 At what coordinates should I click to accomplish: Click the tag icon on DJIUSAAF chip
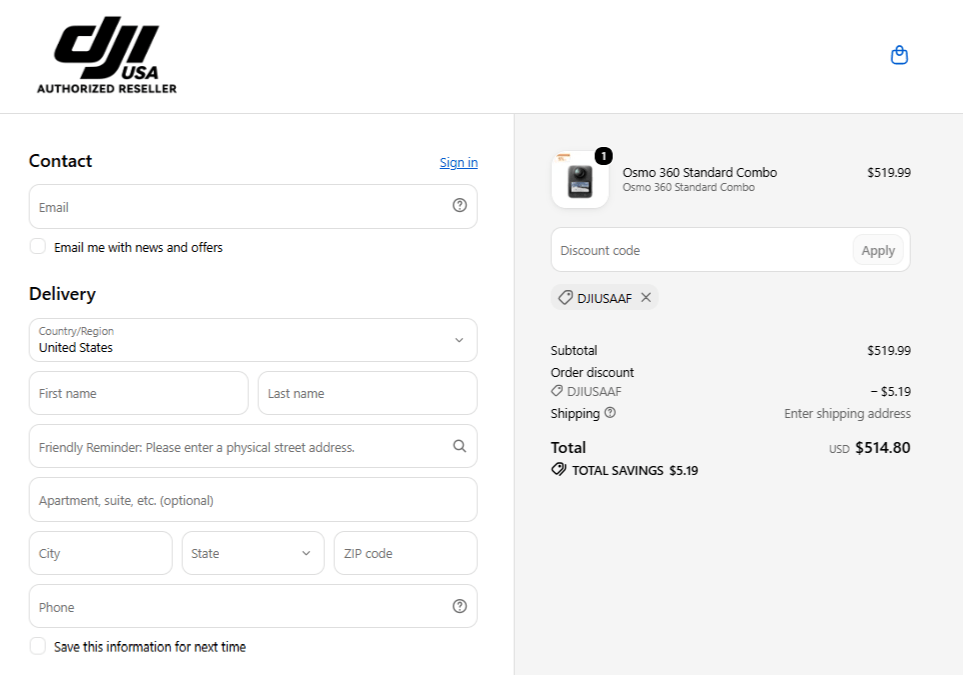tap(565, 298)
